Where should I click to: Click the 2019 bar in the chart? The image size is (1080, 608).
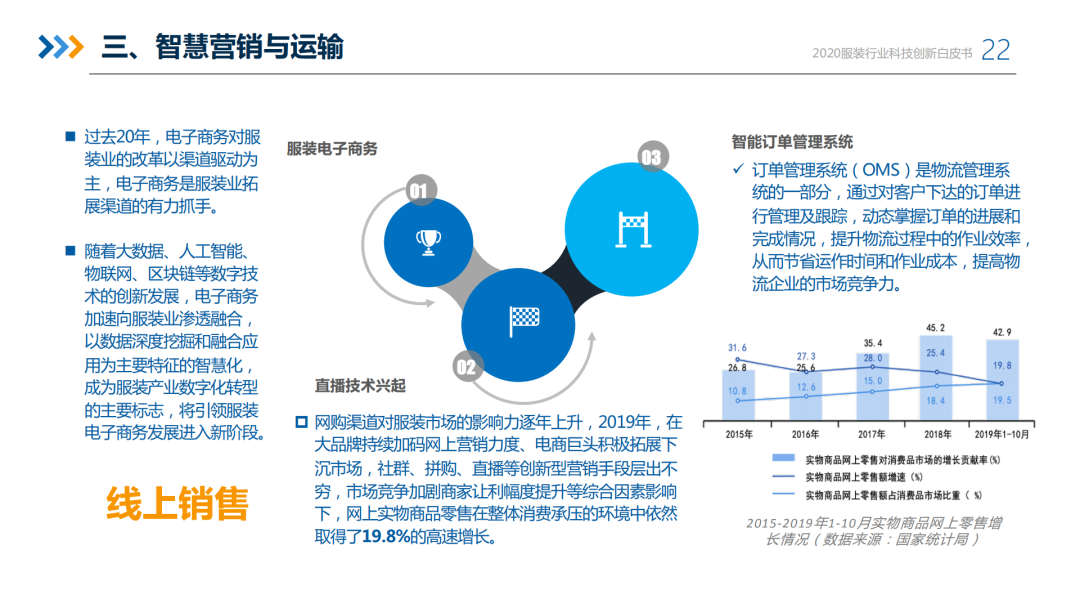point(1002,379)
